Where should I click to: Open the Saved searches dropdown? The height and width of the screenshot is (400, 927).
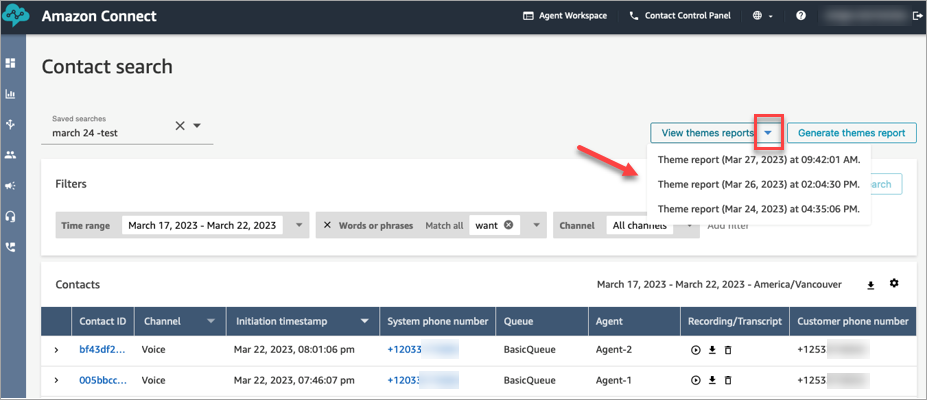pyautogui.click(x=197, y=126)
